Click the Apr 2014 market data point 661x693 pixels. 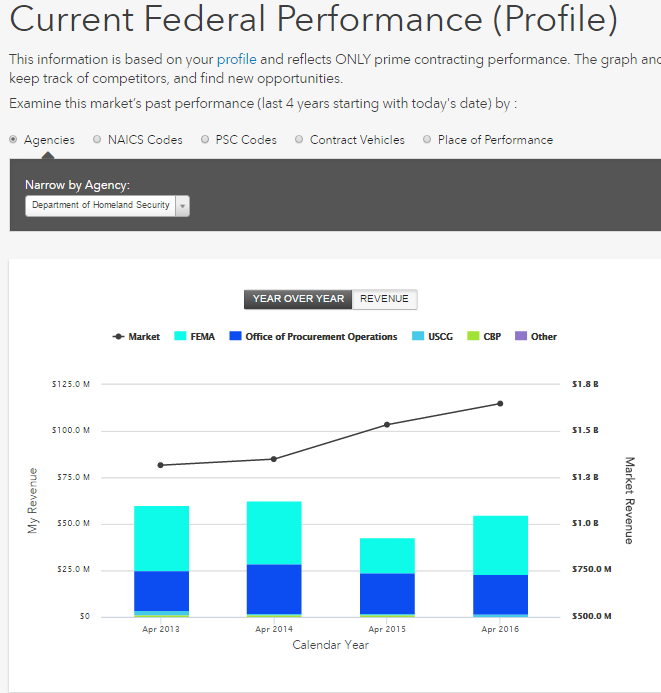pyautogui.click(x=274, y=459)
